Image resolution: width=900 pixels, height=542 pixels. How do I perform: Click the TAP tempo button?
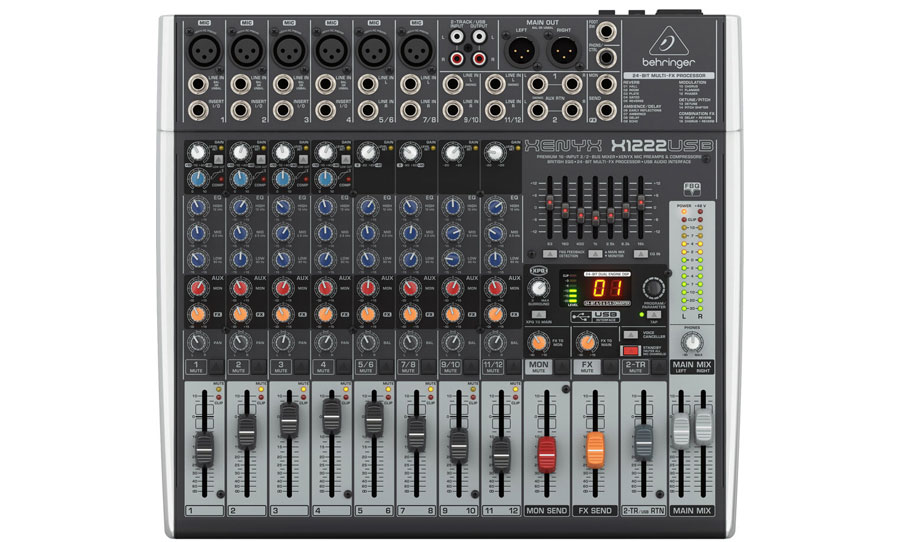coord(653,315)
